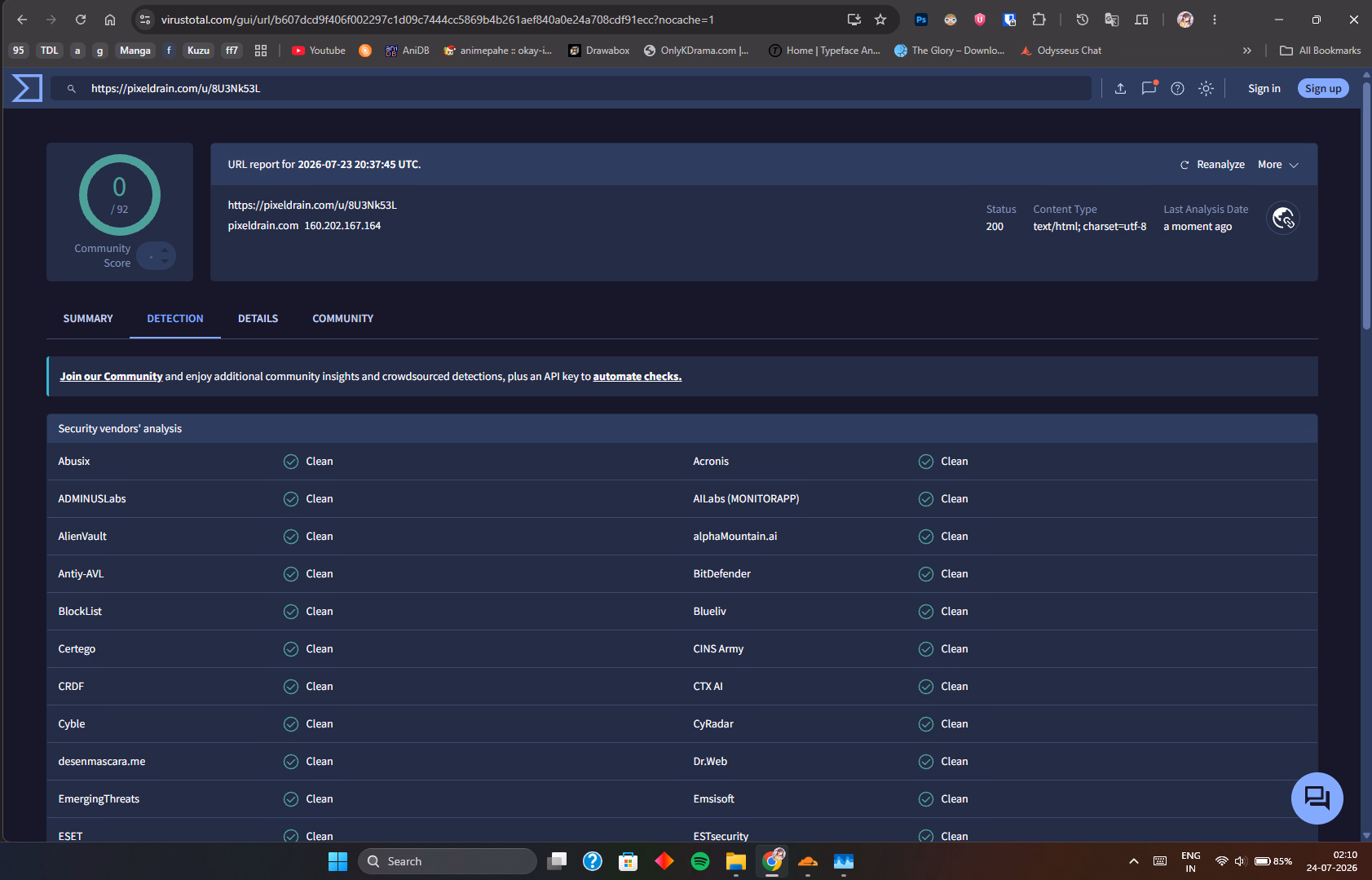Open the DETAILS tab
This screenshot has height=880, width=1372.
(258, 319)
